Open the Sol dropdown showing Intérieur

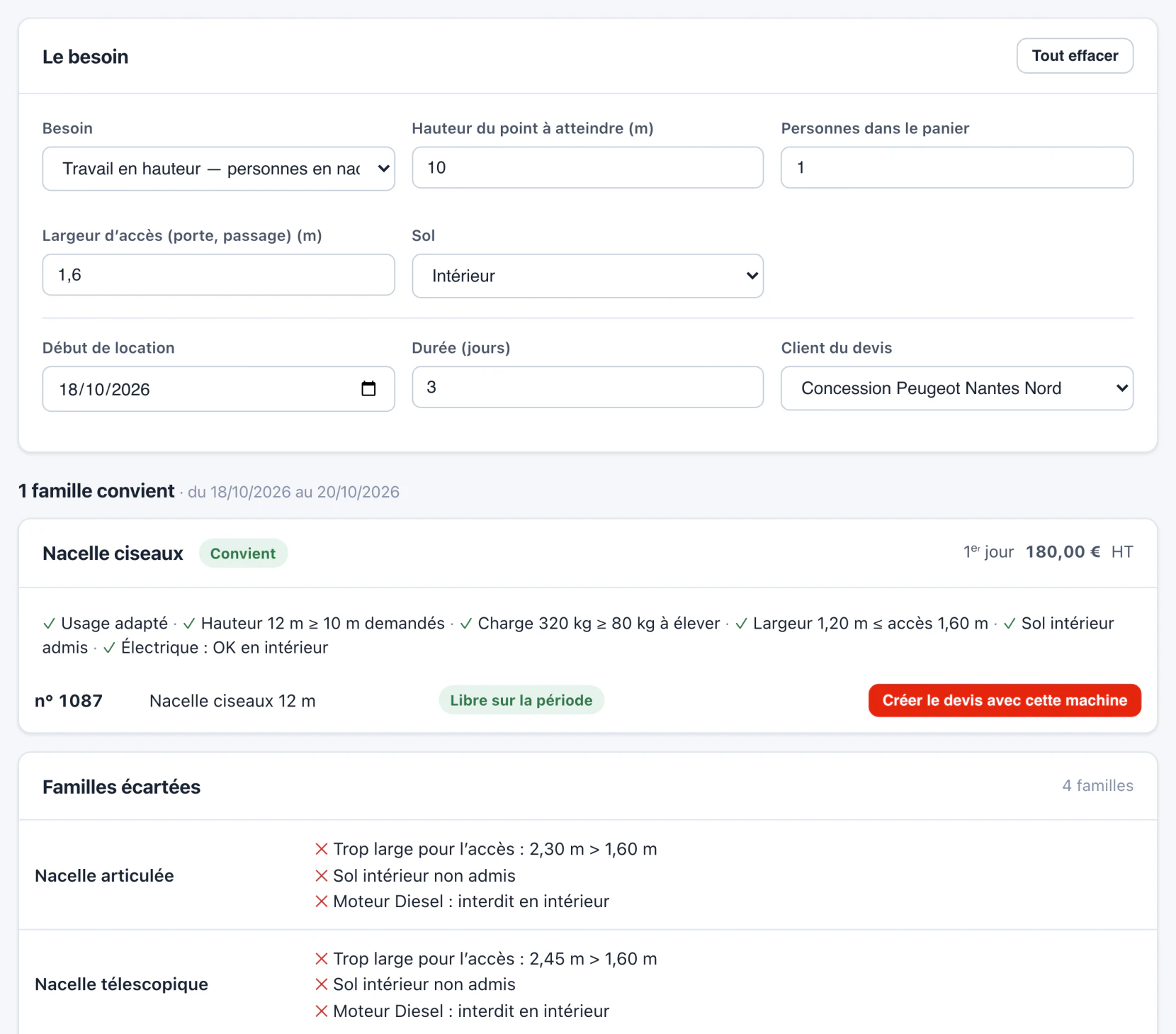coord(587,276)
